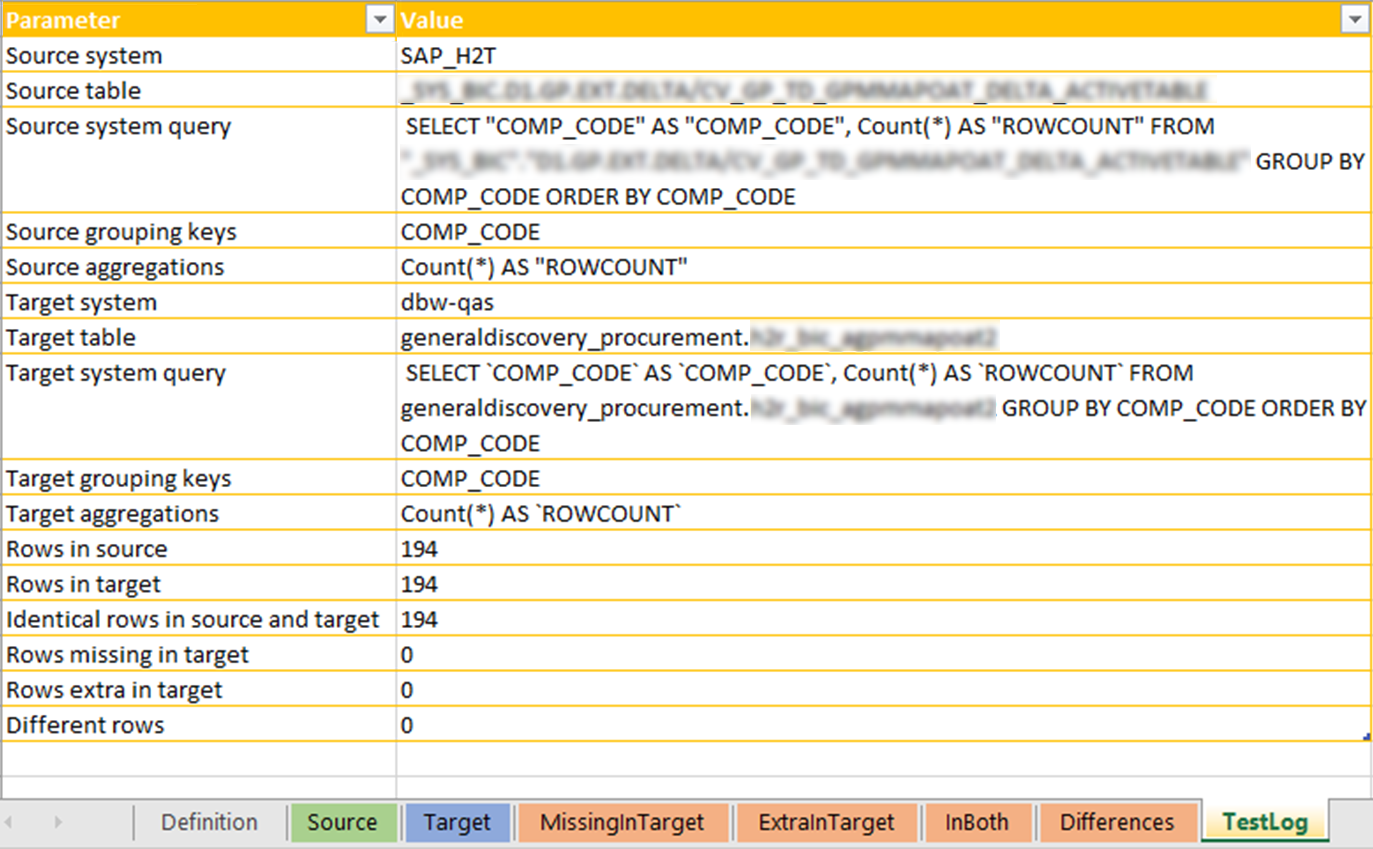Select the Source system query SELECT statement cell
The height and width of the screenshot is (849, 1373).
pyautogui.click(x=883, y=161)
